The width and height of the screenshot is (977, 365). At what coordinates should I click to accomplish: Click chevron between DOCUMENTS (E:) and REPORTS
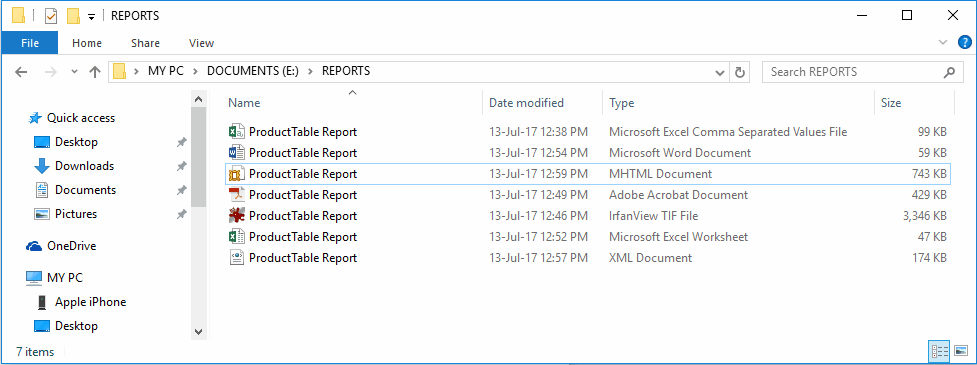point(310,71)
